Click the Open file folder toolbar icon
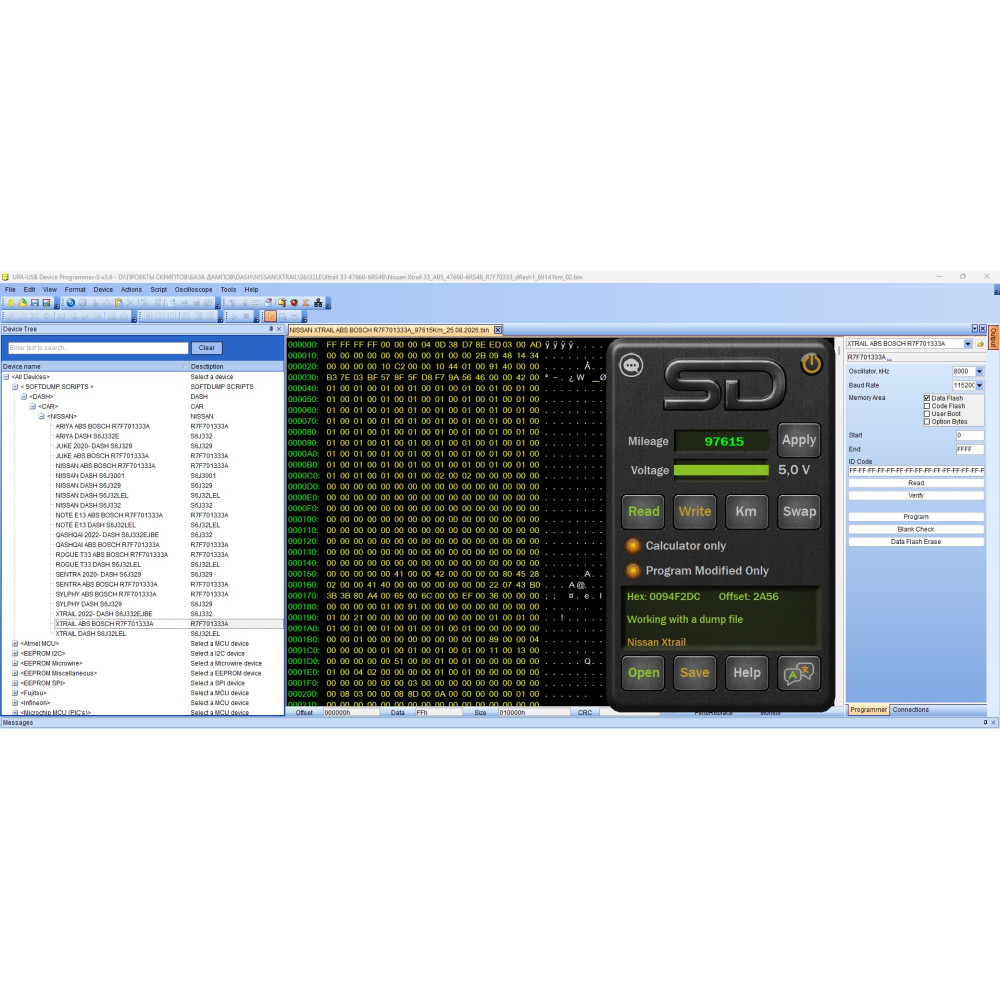The image size is (1000, 1000). [22, 303]
